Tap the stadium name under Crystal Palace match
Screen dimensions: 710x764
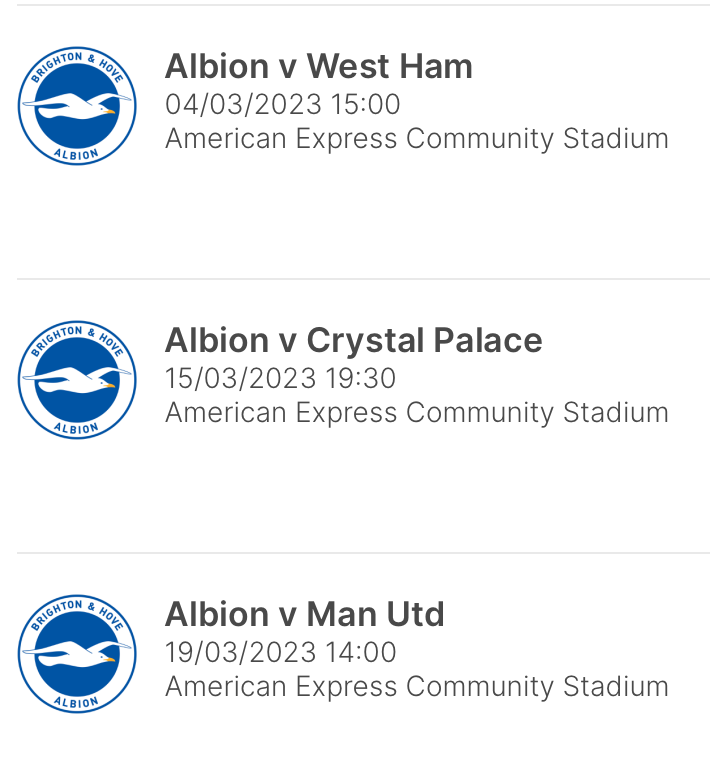[x=417, y=412]
